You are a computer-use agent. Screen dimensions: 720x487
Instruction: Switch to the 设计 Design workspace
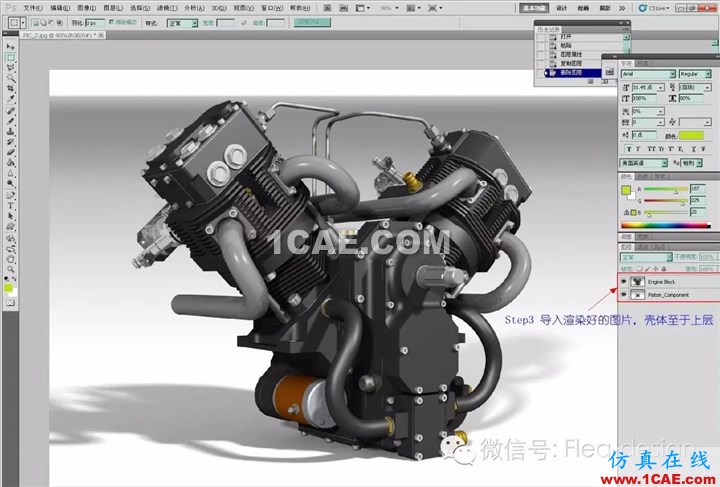click(x=561, y=8)
